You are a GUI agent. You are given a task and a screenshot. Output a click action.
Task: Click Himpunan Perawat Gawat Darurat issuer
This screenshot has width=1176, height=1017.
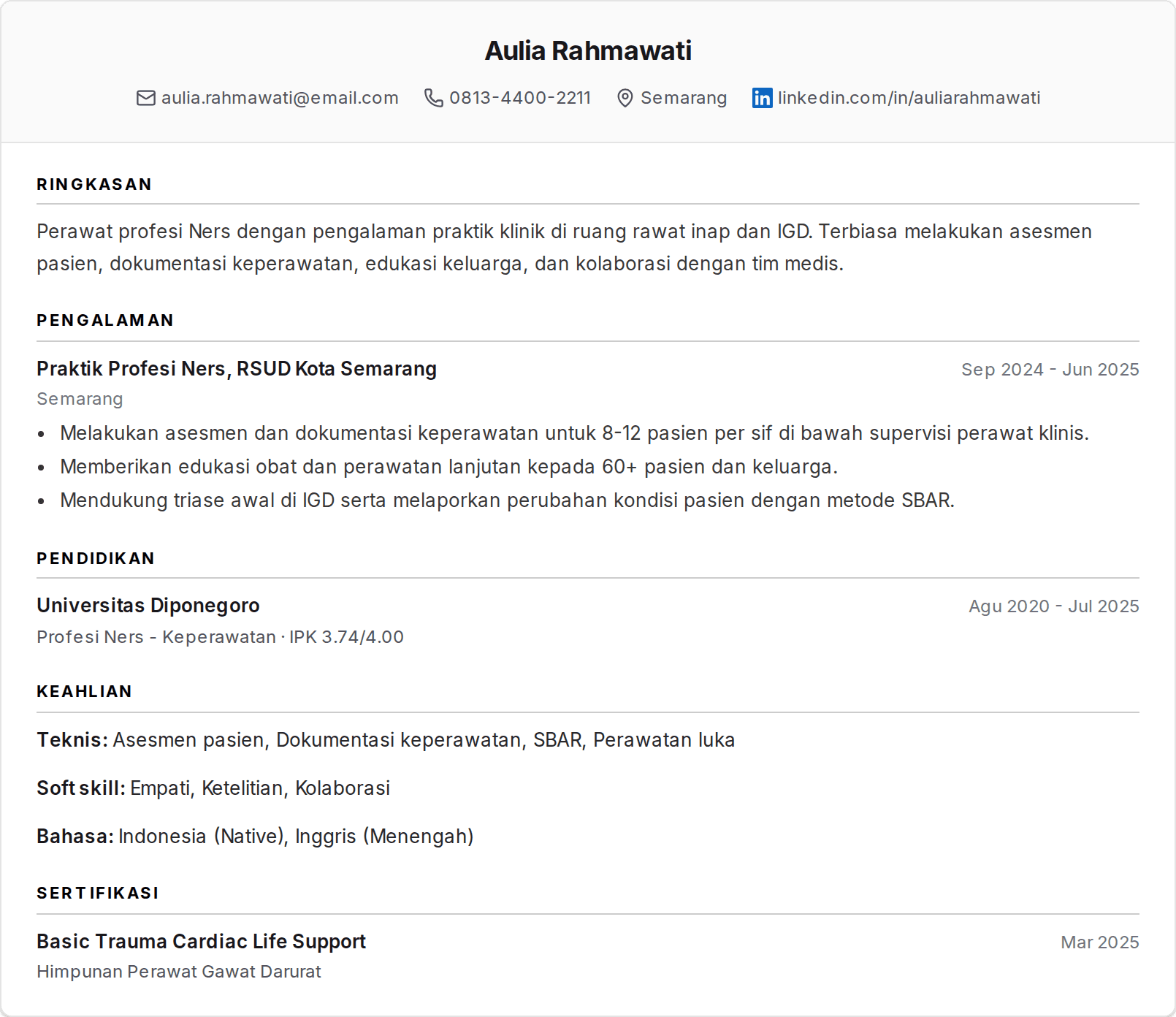179,972
